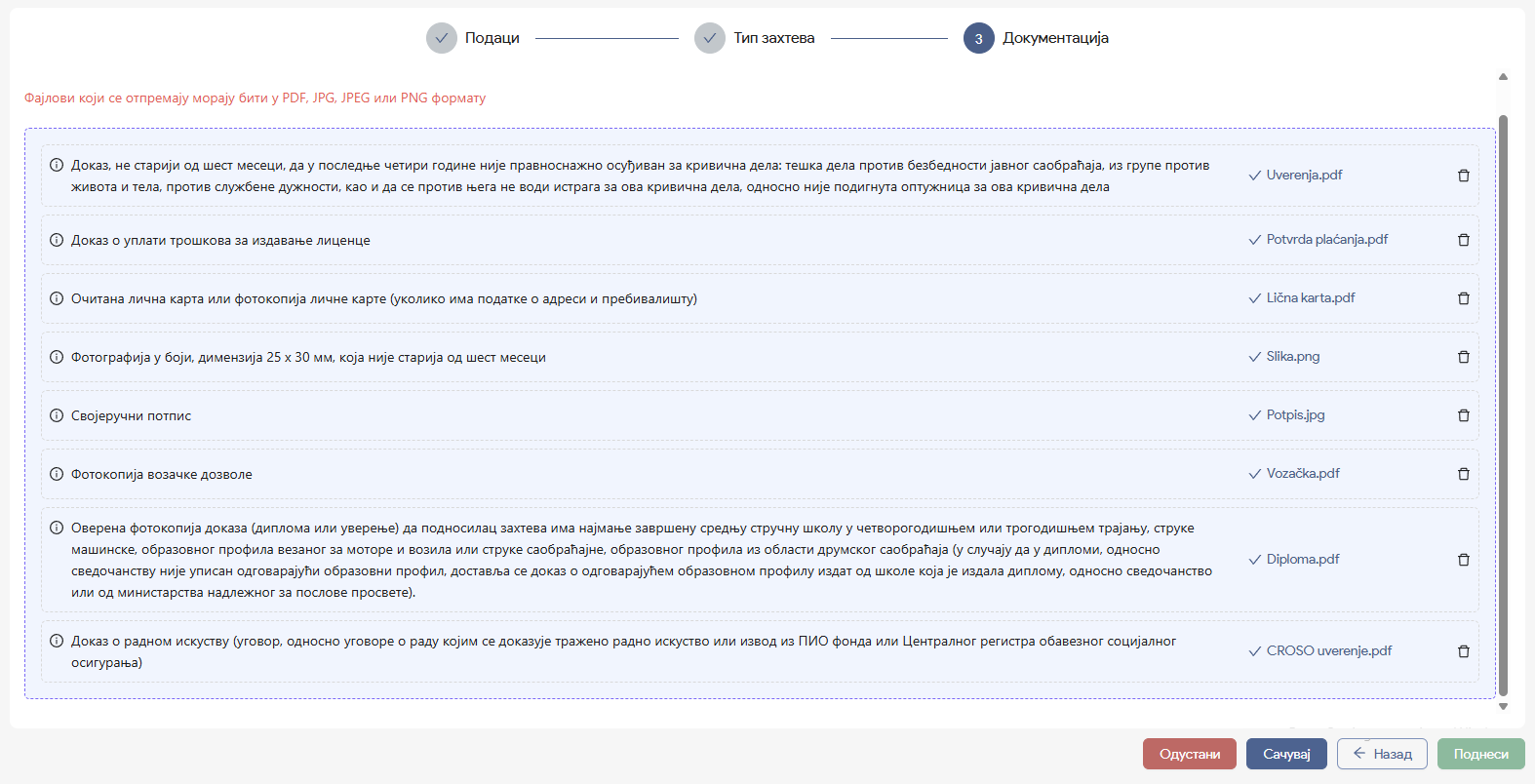Open the Uverenja.pdf file name
The width and height of the screenshot is (1535, 784).
click(x=1304, y=175)
